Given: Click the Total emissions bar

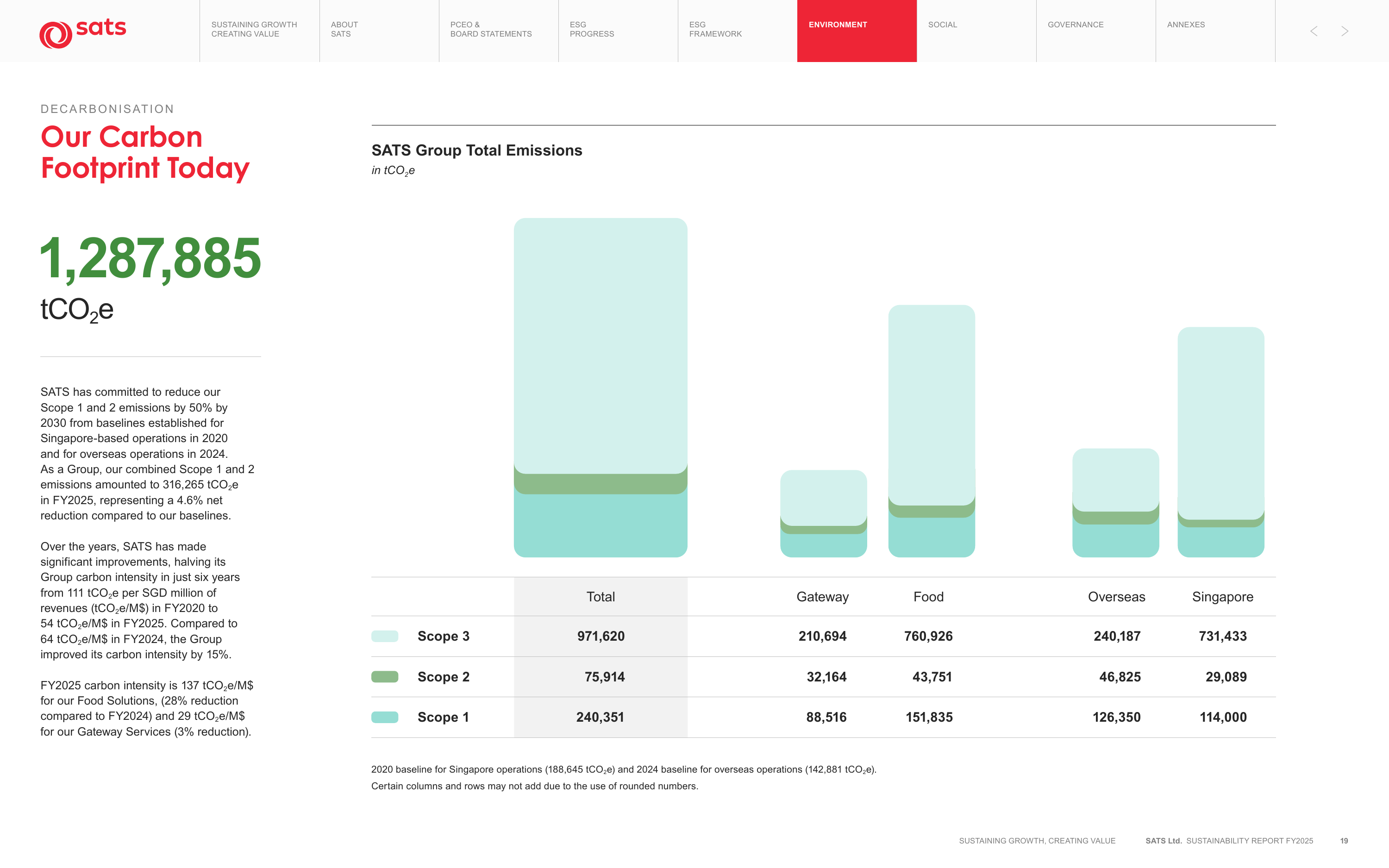Looking at the screenshot, I should (x=601, y=387).
